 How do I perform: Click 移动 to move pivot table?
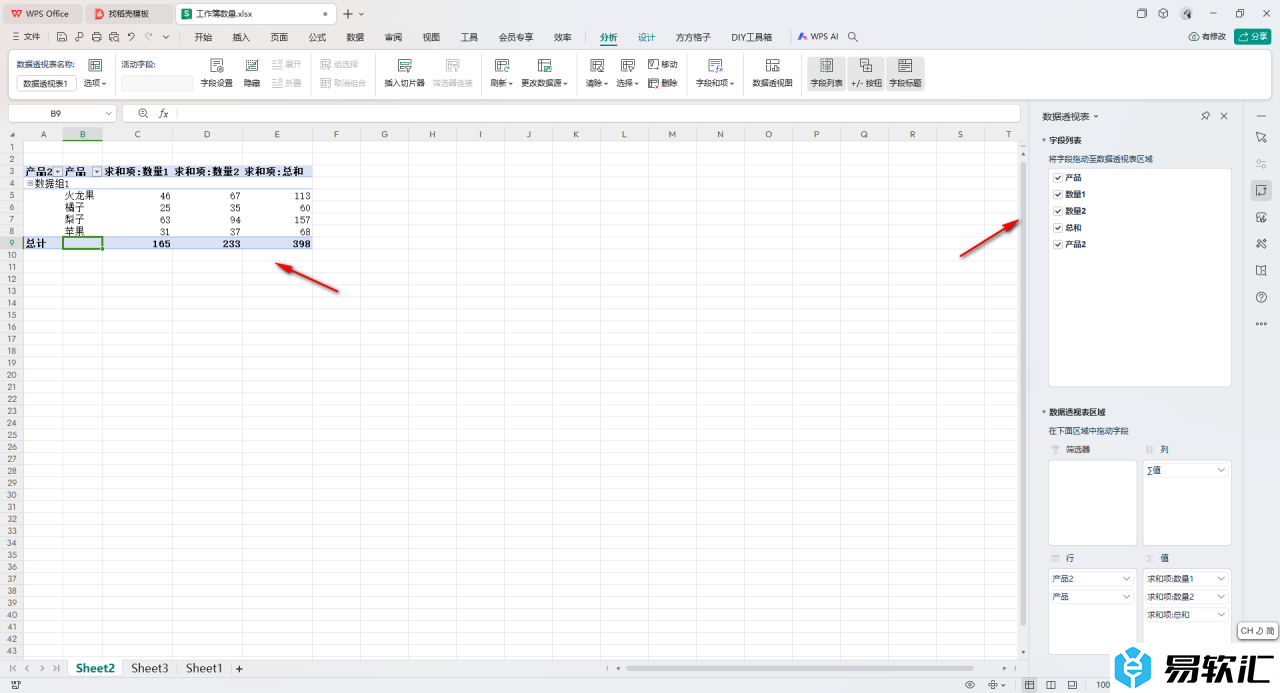[x=663, y=64]
